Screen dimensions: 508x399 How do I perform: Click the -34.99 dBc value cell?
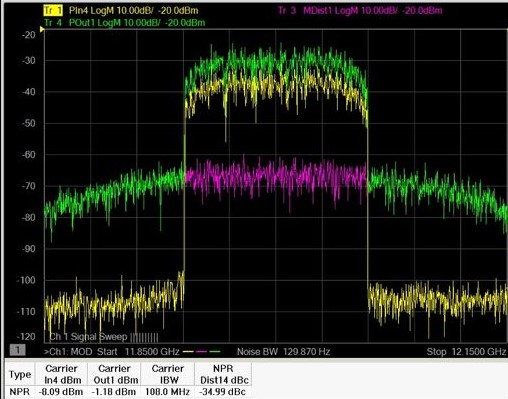coord(222,392)
